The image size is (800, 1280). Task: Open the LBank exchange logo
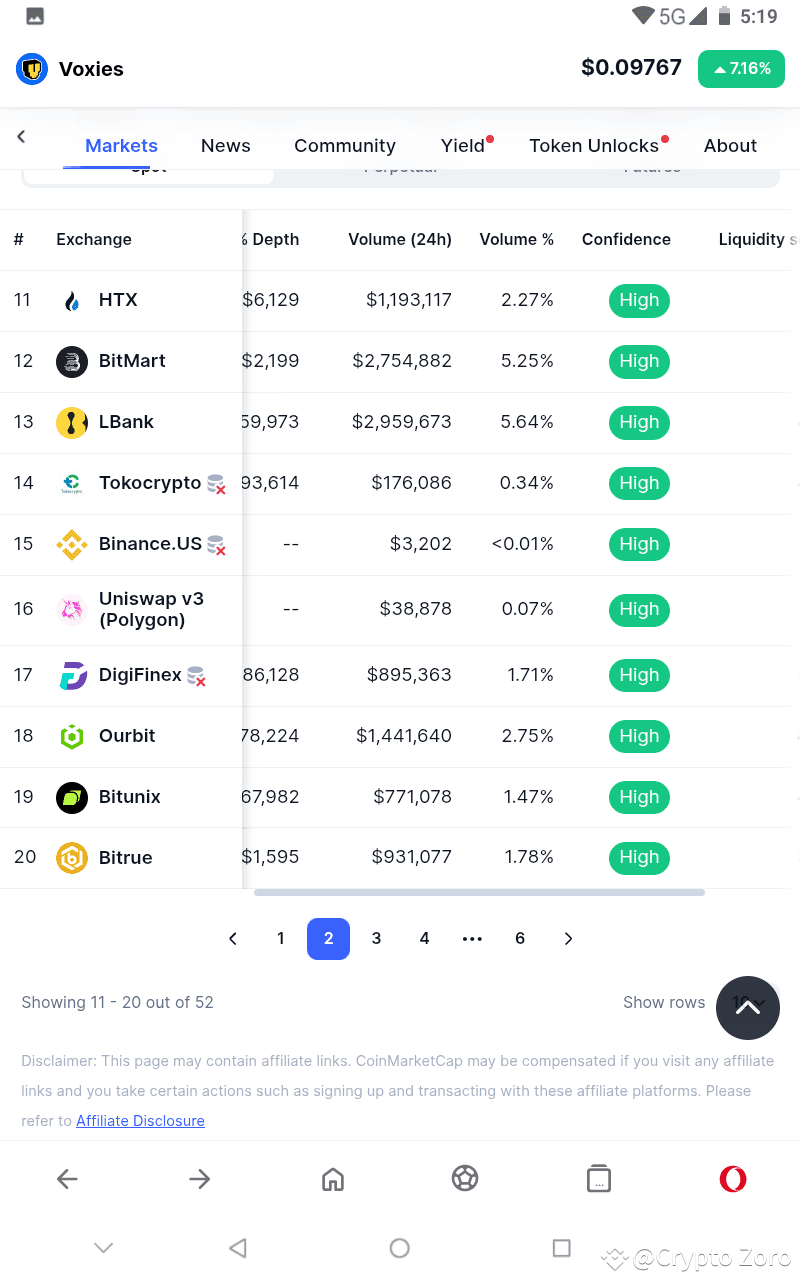click(72, 422)
